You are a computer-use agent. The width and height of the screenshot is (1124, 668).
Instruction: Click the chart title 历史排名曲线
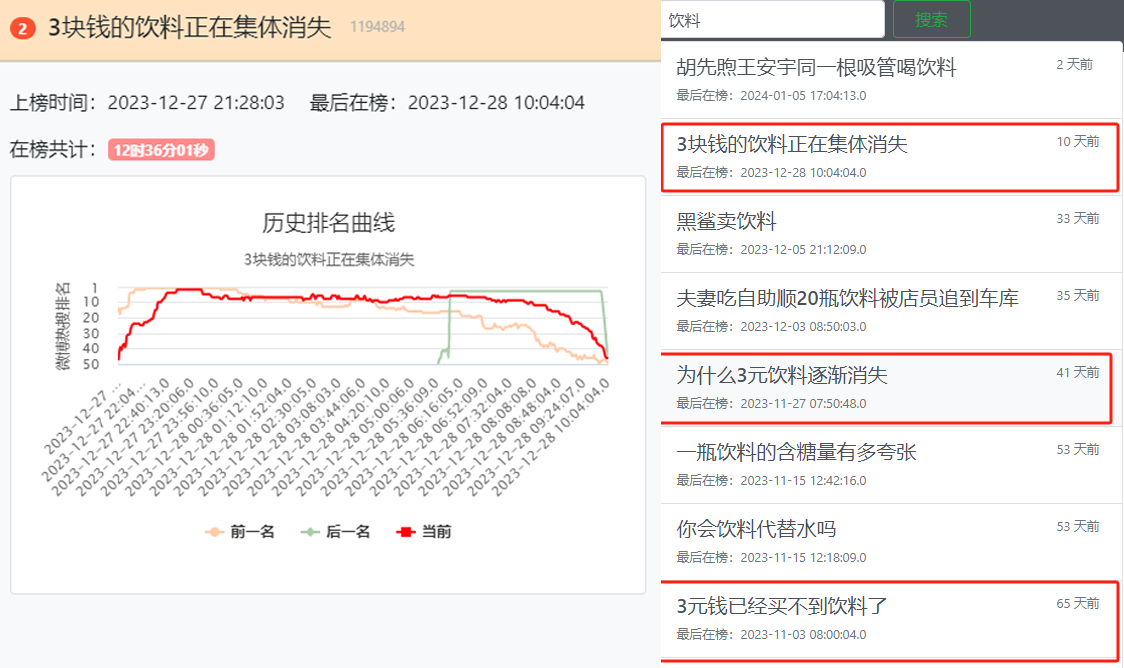click(x=328, y=222)
